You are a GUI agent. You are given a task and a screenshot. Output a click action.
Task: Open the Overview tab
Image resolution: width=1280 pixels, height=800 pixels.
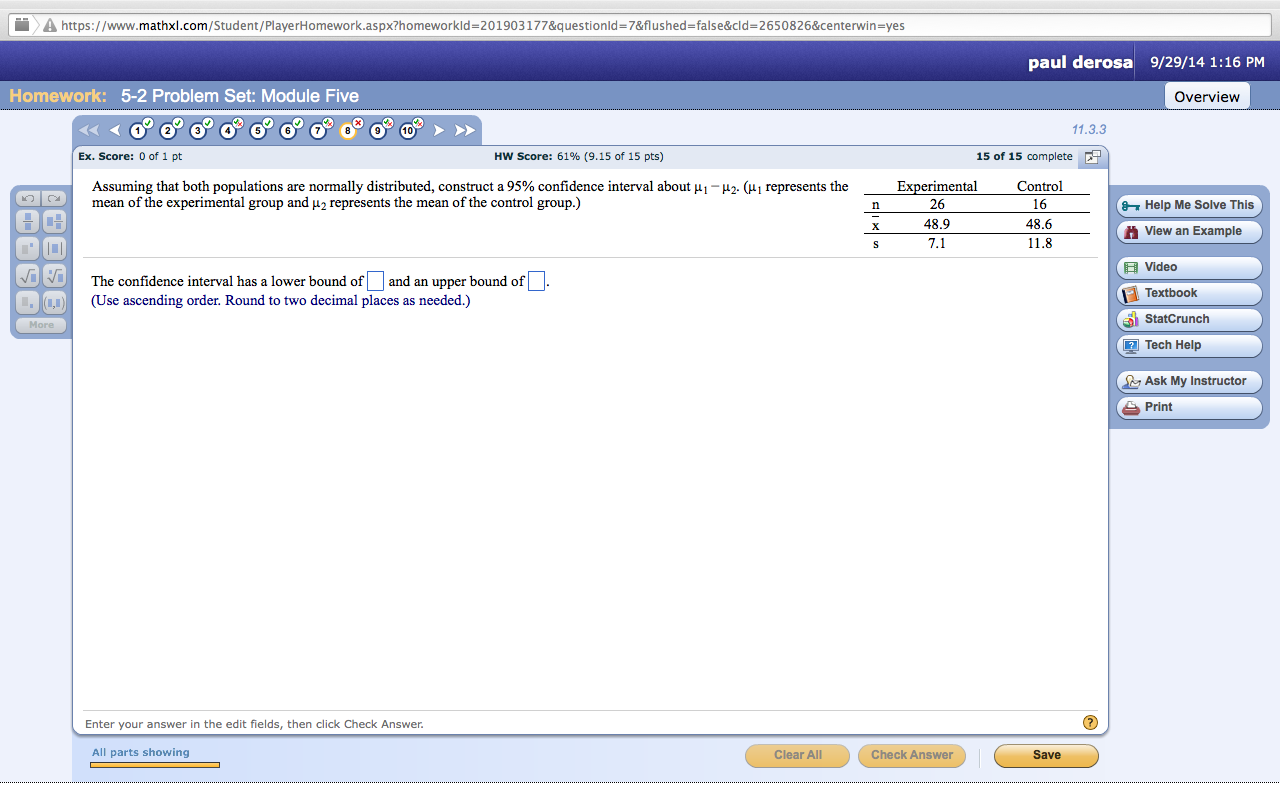tap(1207, 96)
